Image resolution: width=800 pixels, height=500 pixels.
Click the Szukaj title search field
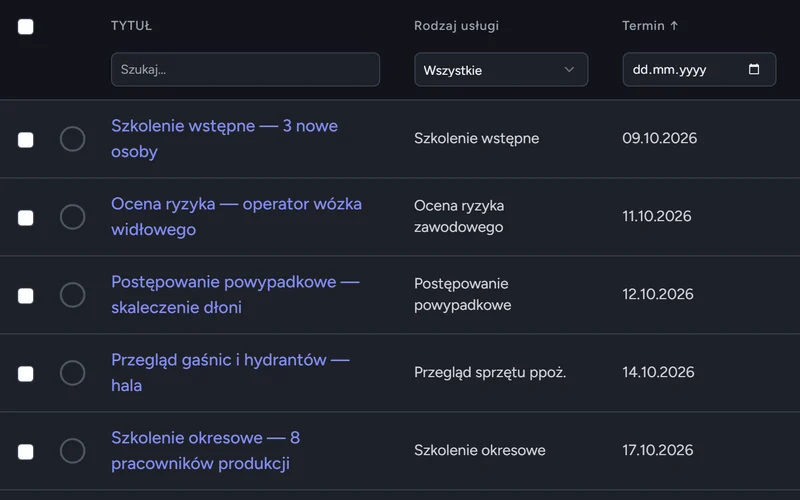point(245,69)
